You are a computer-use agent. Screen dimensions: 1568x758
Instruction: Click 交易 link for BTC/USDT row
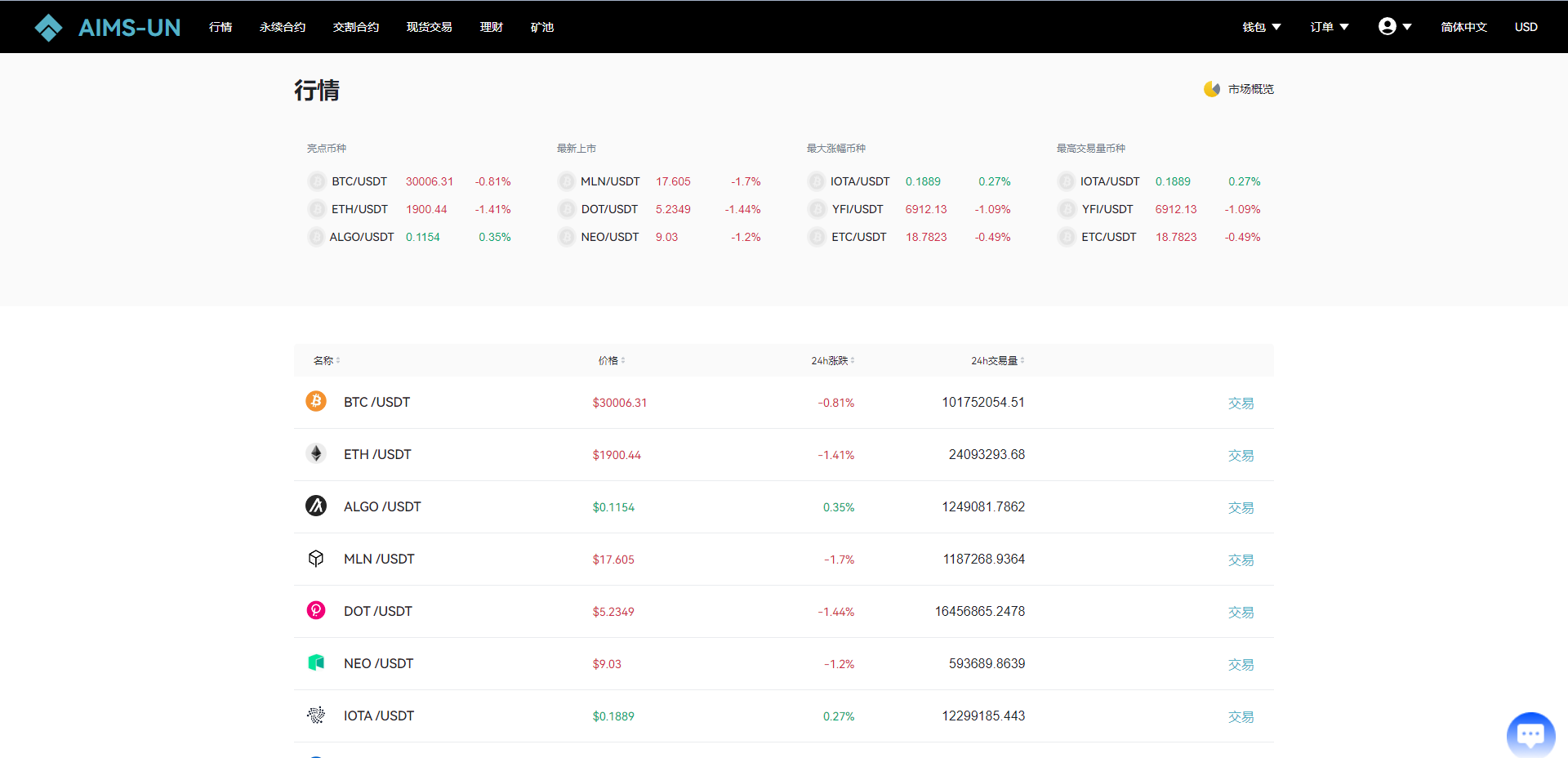tap(1240, 403)
